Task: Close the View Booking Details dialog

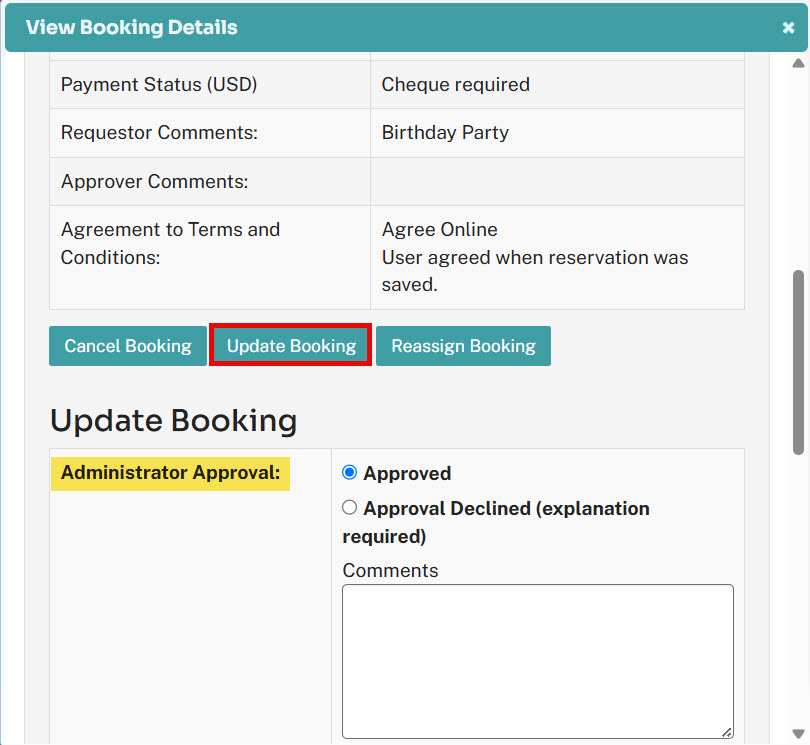Action: (x=788, y=27)
